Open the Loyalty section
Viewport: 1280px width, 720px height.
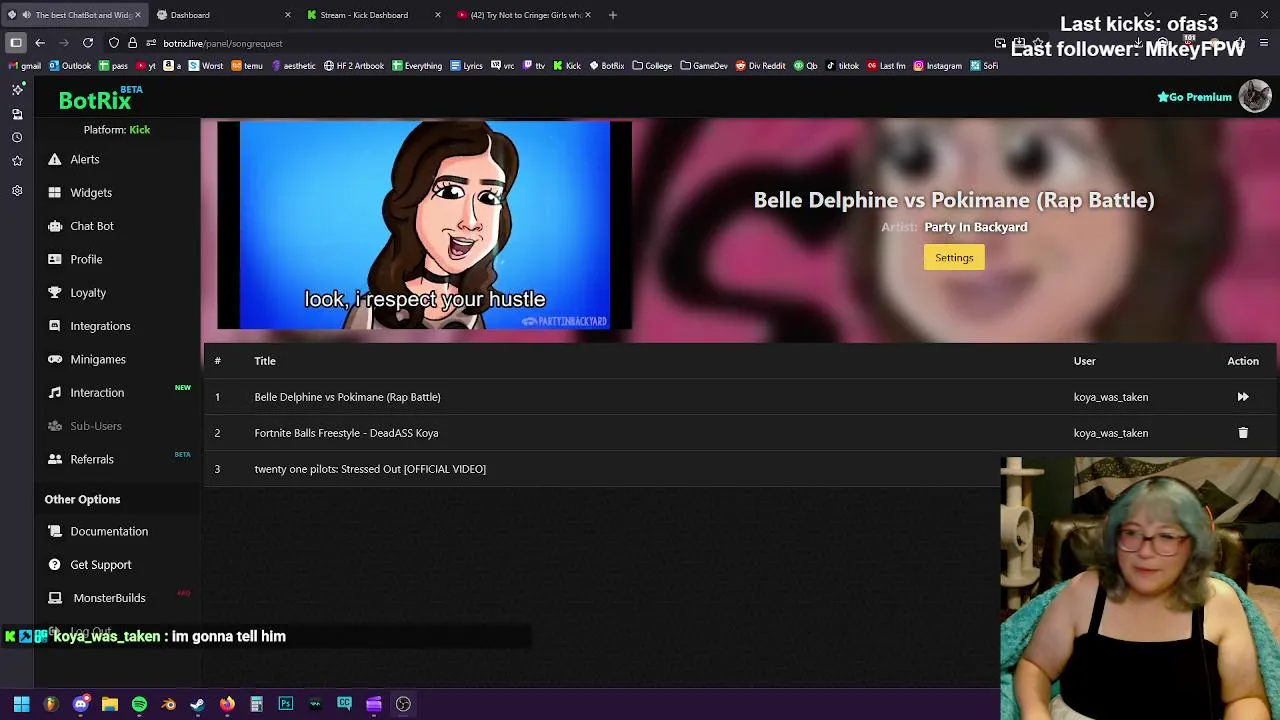coord(87,292)
